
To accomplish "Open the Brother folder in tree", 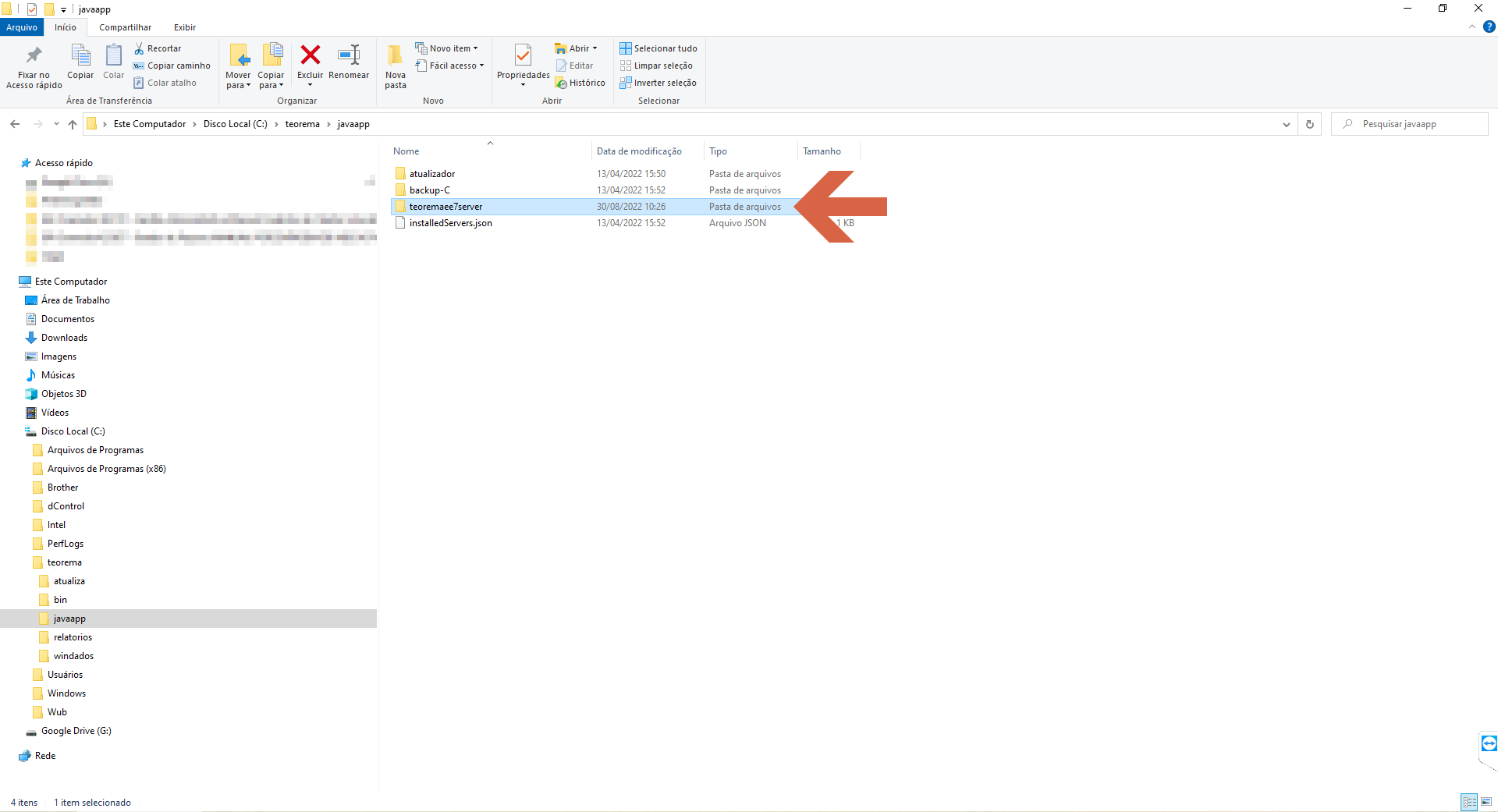I will 62,488.
